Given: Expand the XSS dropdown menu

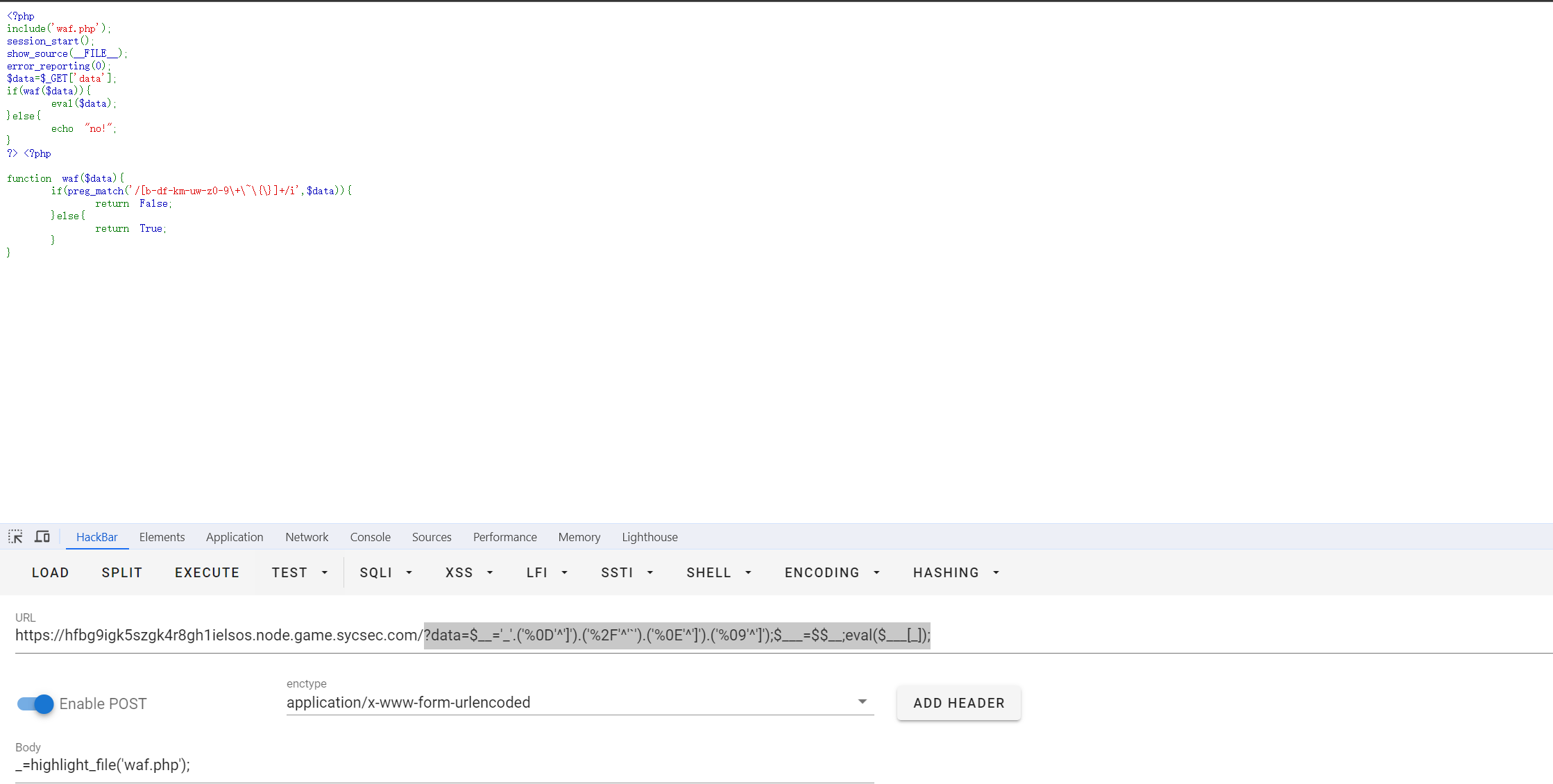Looking at the screenshot, I should (469, 572).
